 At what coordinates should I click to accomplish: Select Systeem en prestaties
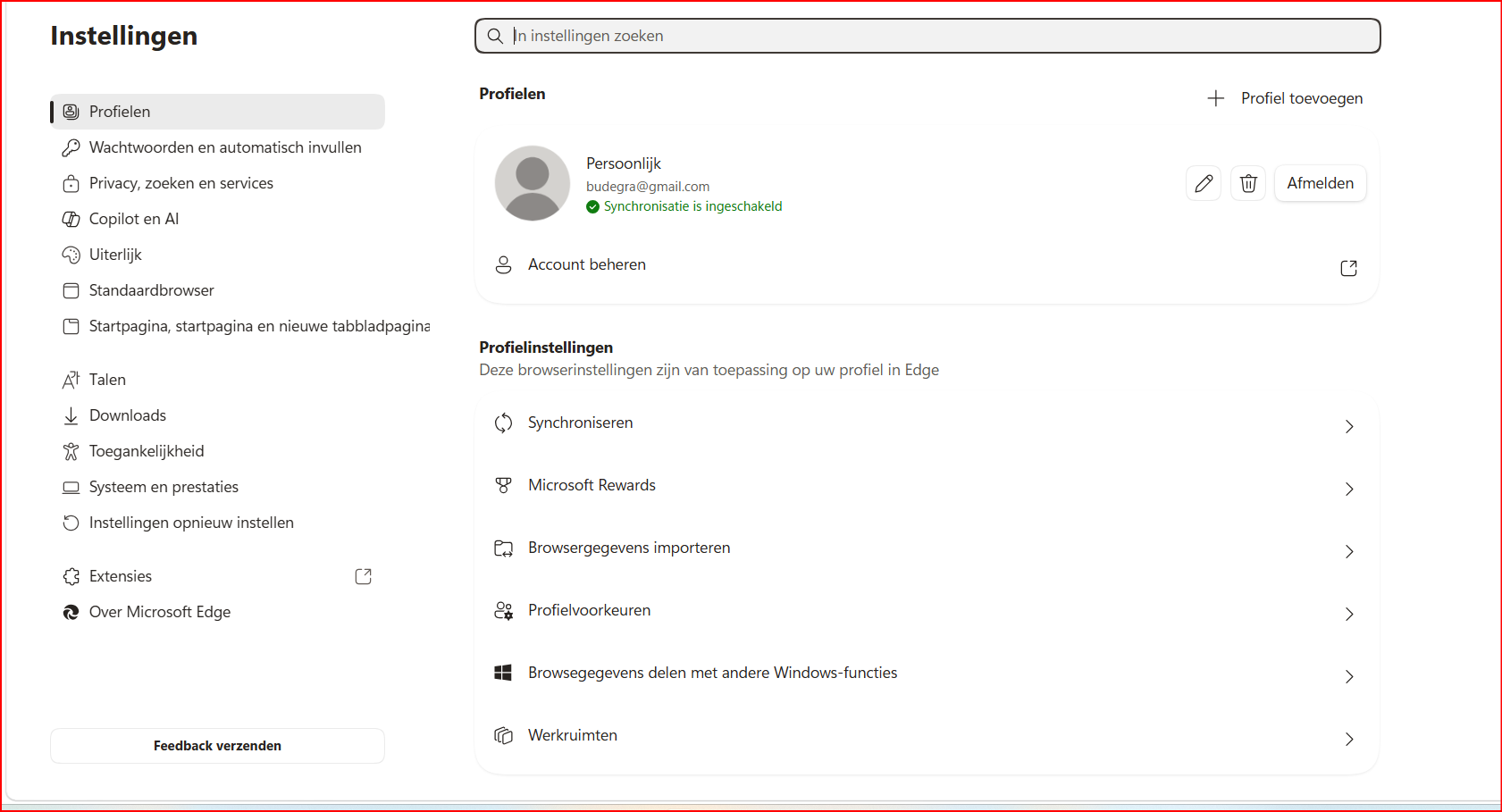coord(217,487)
